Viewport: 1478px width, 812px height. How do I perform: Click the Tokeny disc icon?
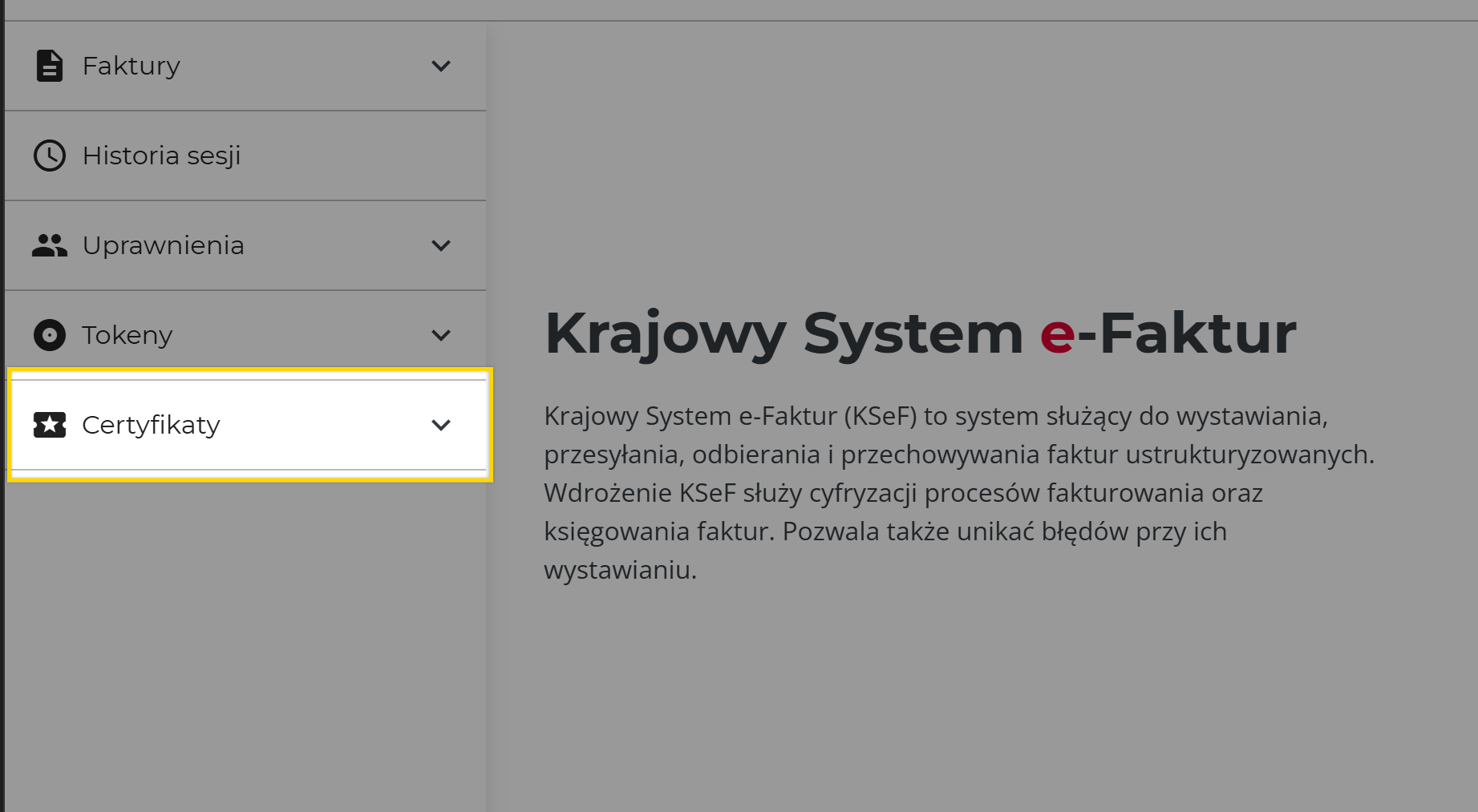(50, 335)
